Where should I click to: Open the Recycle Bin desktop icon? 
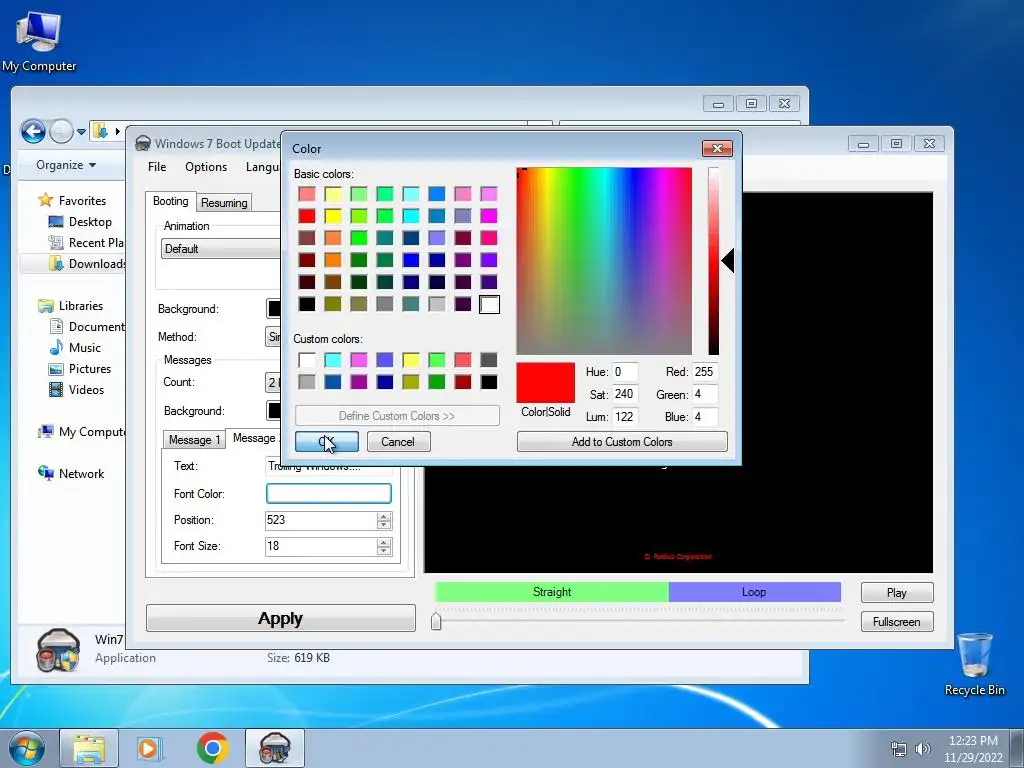point(974,664)
